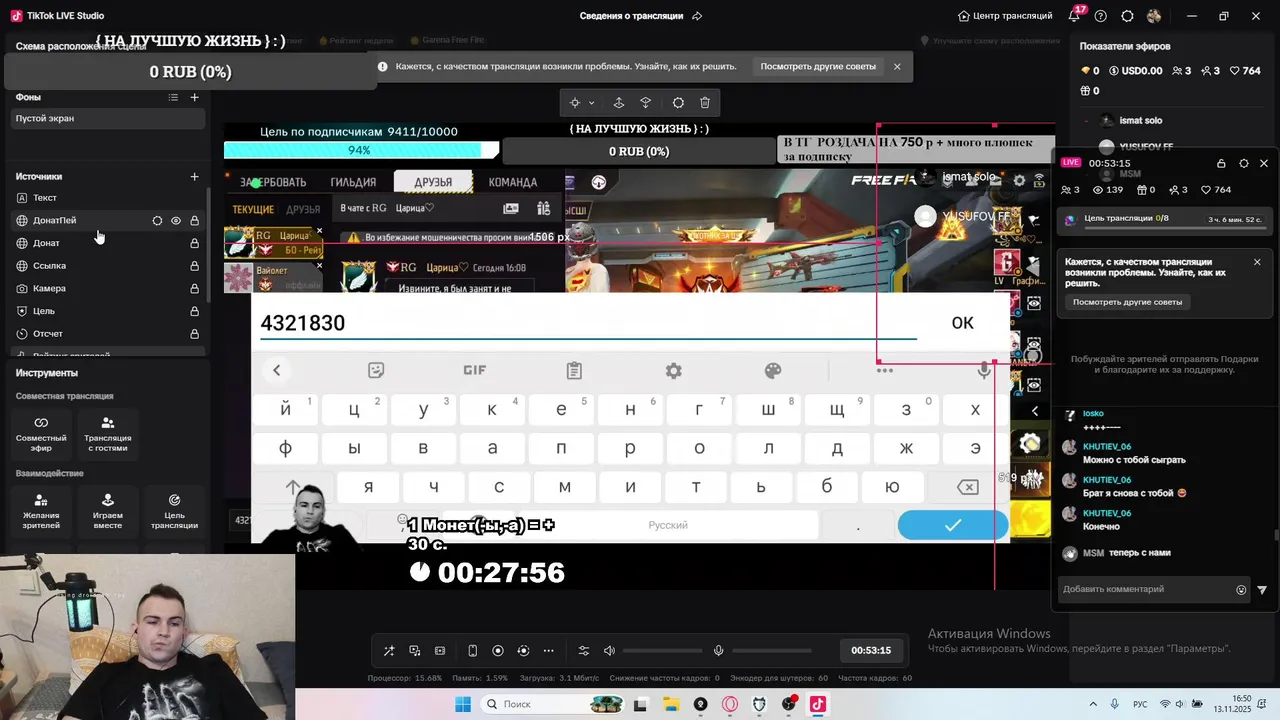Open floating LIVE panel settings gear

pyautogui.click(x=1244, y=163)
